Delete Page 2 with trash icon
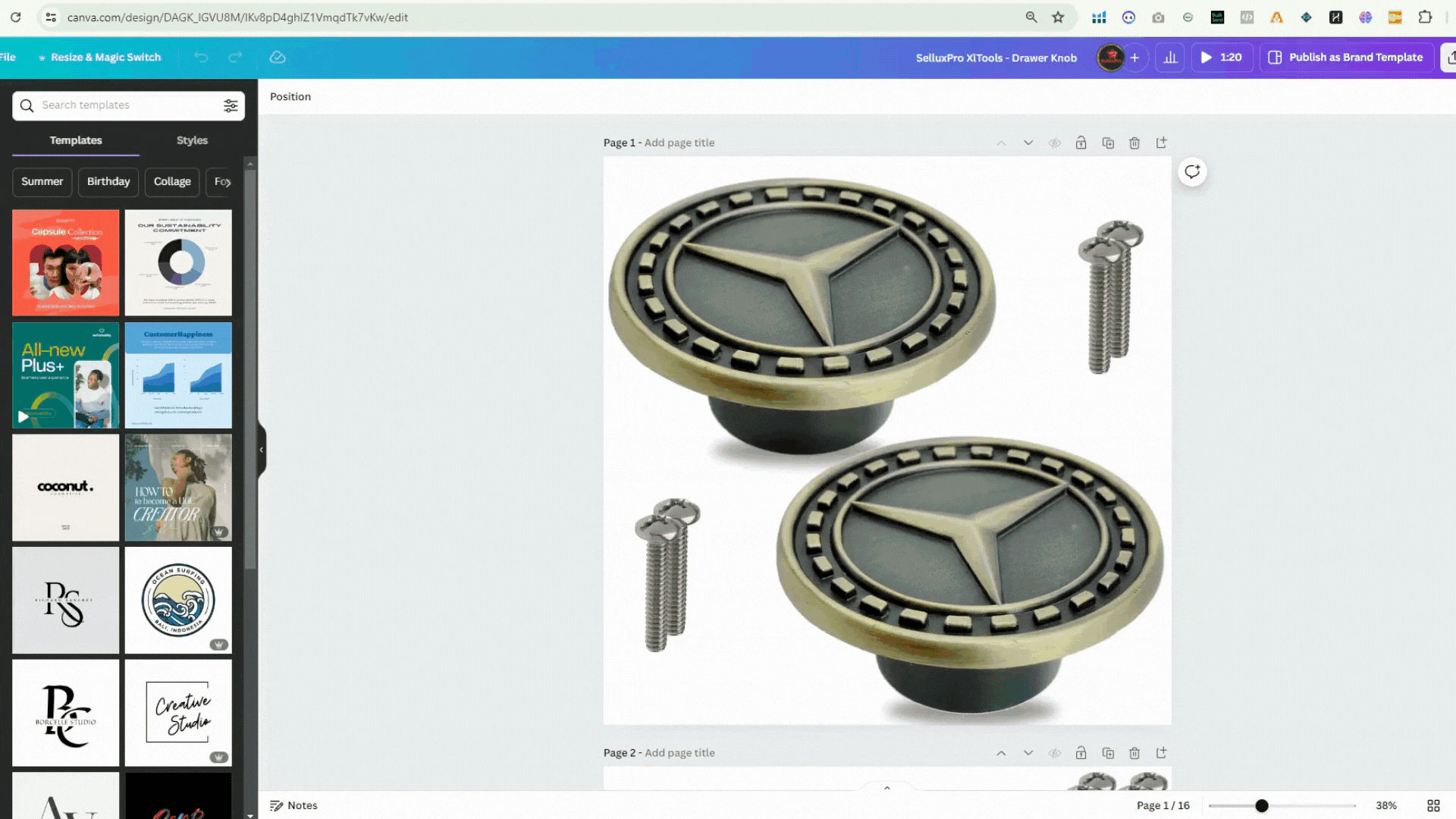The height and width of the screenshot is (819, 1456). pyautogui.click(x=1134, y=753)
